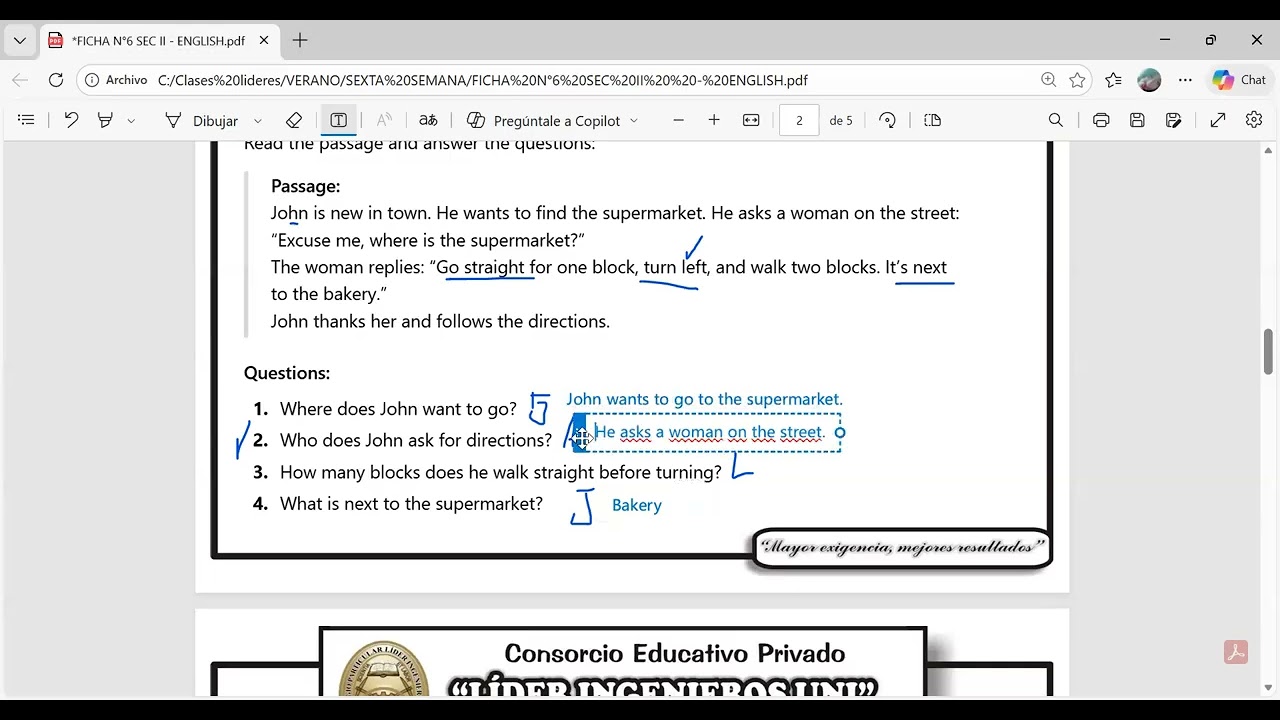The height and width of the screenshot is (720, 1280).
Task: Print the PDF document
Action: point(1101,120)
